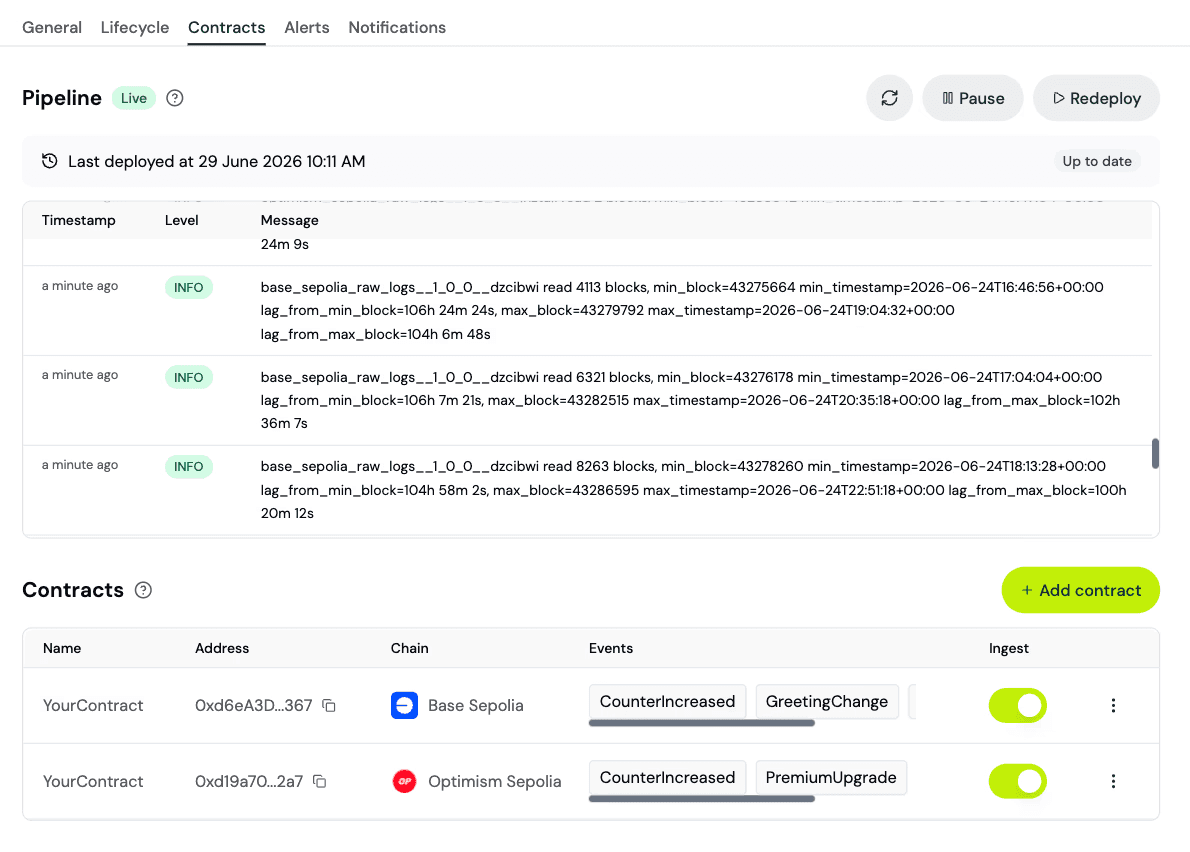The width and height of the screenshot is (1190, 852).
Task: Click the last-deployed history clock icon
Action: coord(50,161)
